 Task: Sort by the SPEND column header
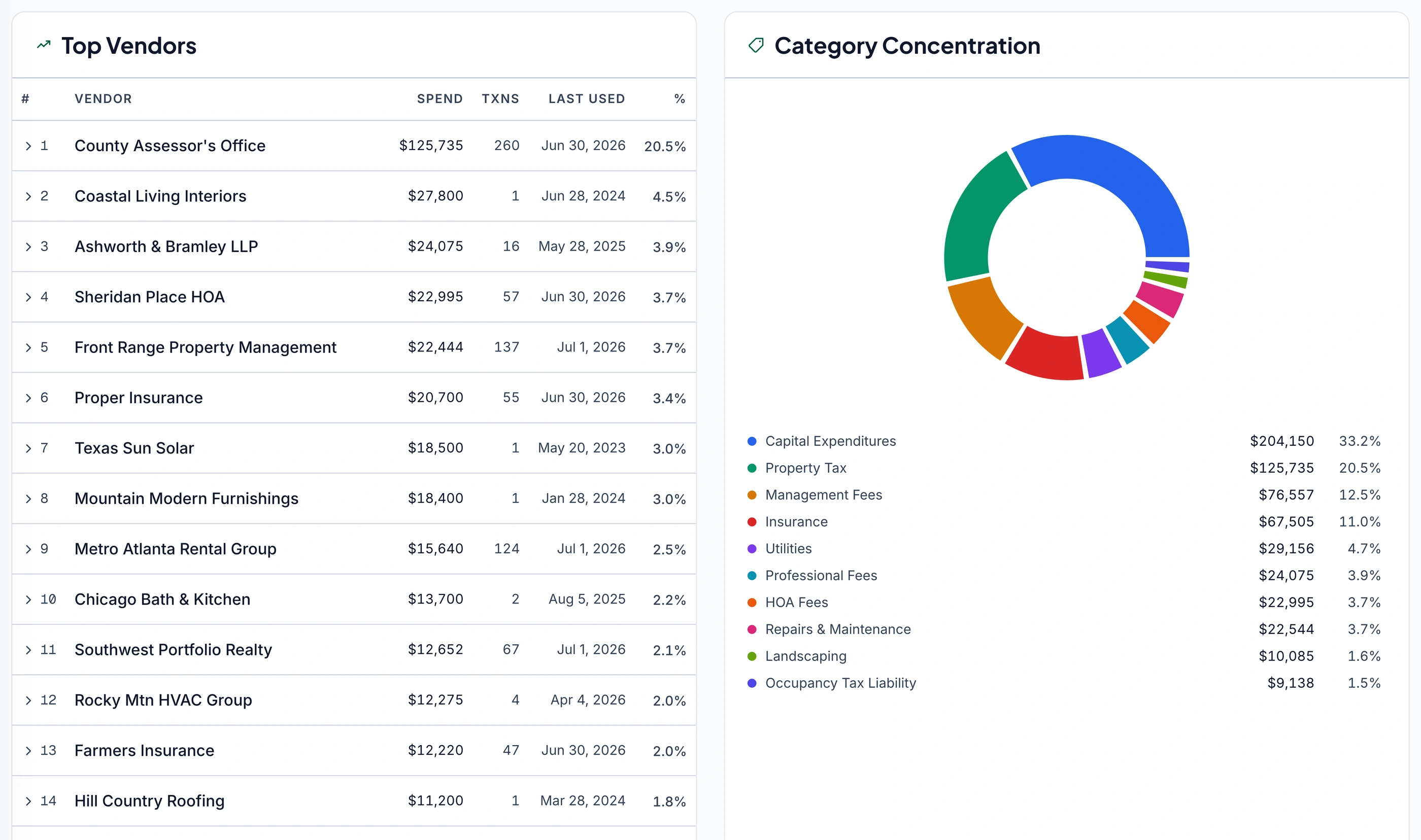coord(440,98)
